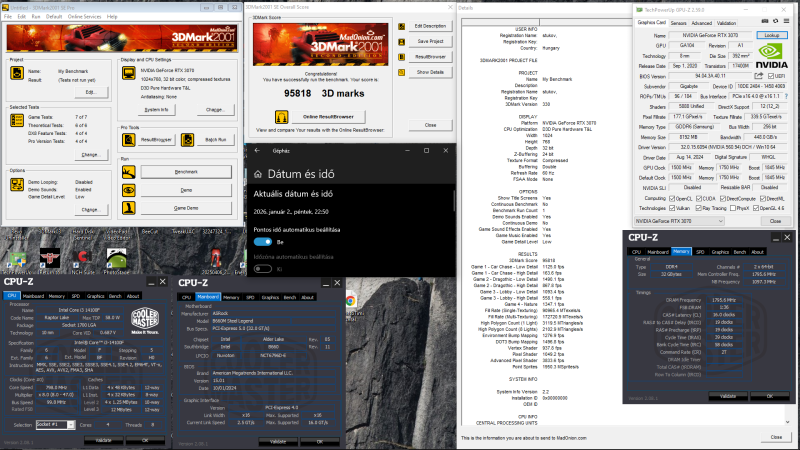
Task: Click the Online ResultBrowser headphones icon
Action: point(281,117)
